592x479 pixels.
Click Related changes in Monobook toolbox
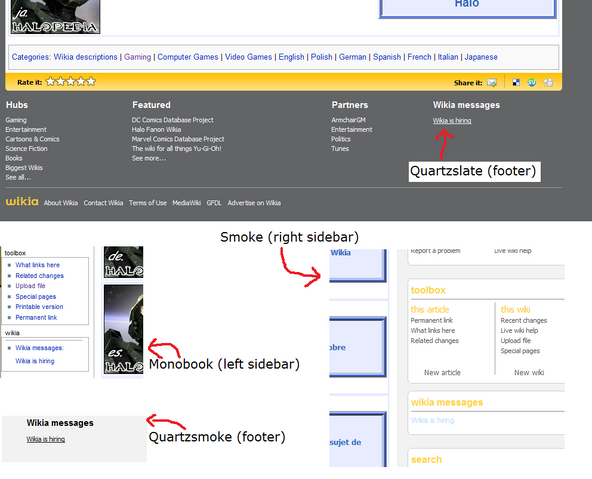(x=40, y=276)
